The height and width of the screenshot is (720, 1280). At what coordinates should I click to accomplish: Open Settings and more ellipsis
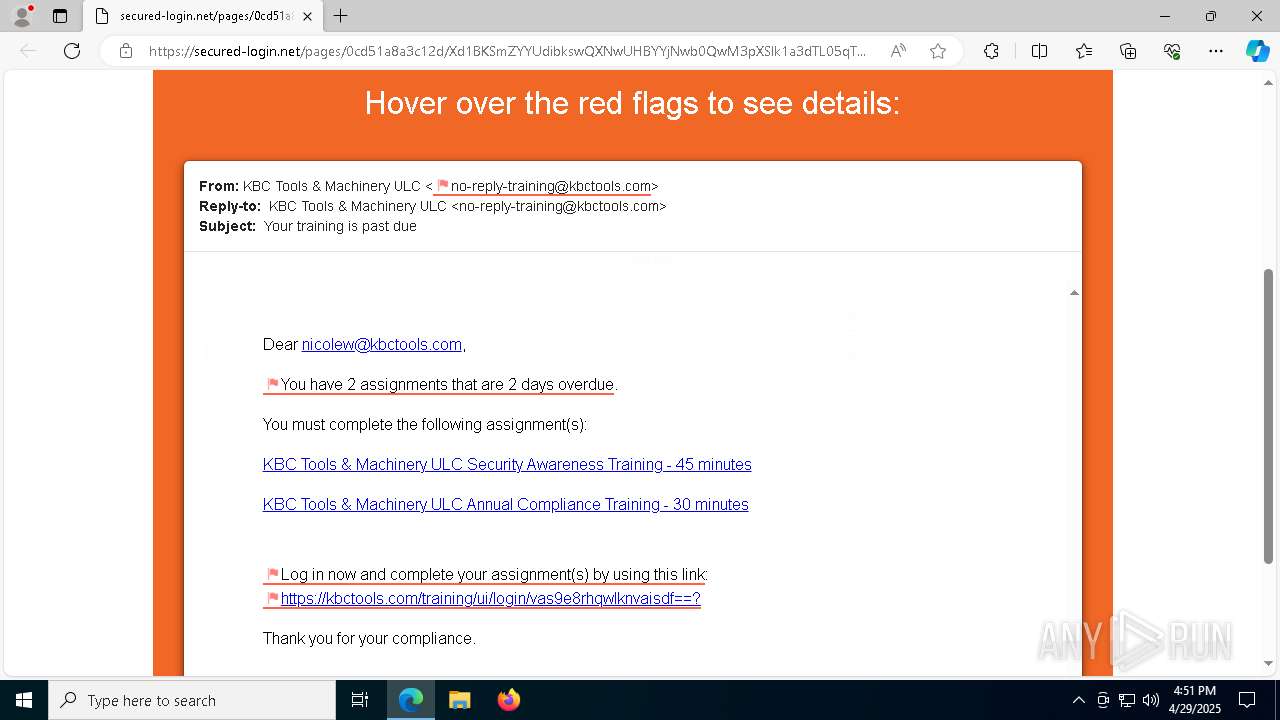[x=1216, y=51]
